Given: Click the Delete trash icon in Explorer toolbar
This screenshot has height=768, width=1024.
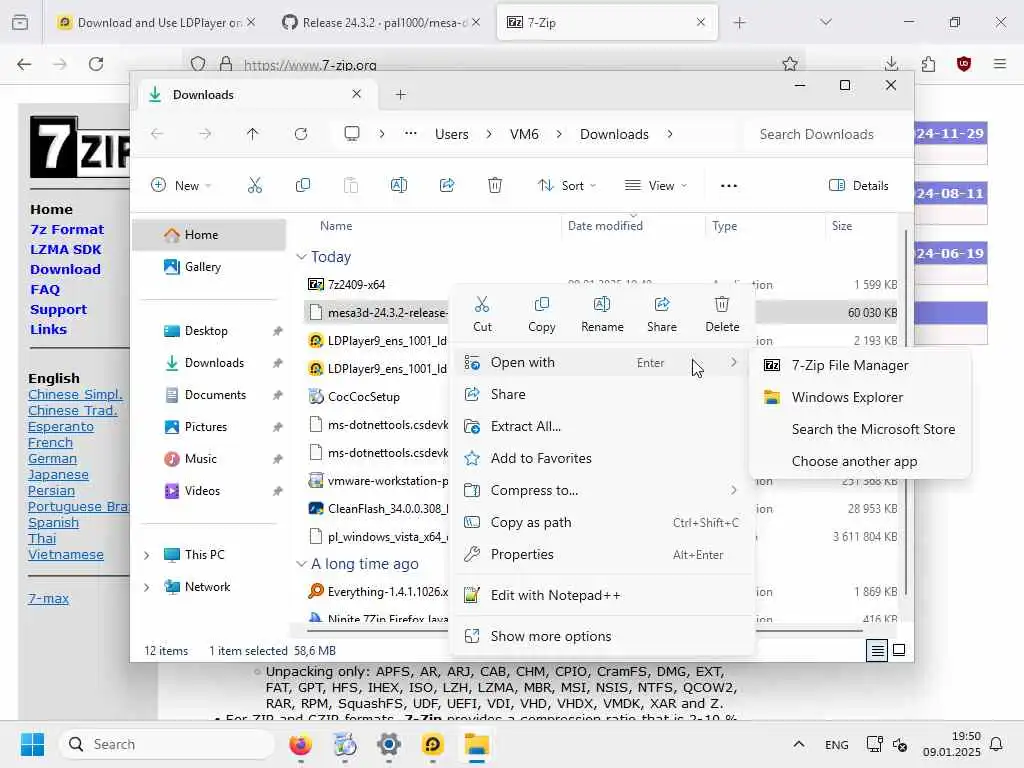Looking at the screenshot, I should 495,185.
